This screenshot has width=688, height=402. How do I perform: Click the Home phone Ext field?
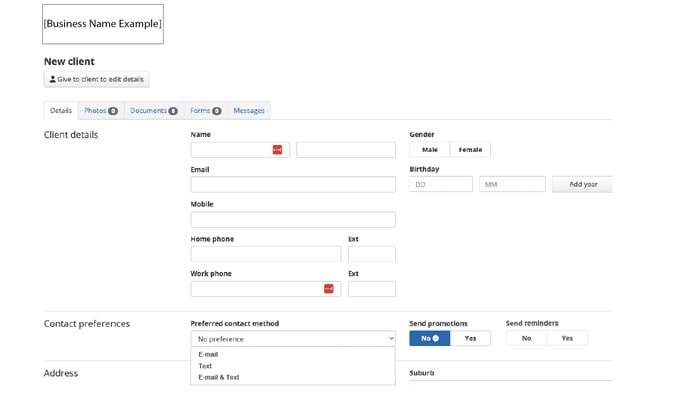click(372, 254)
